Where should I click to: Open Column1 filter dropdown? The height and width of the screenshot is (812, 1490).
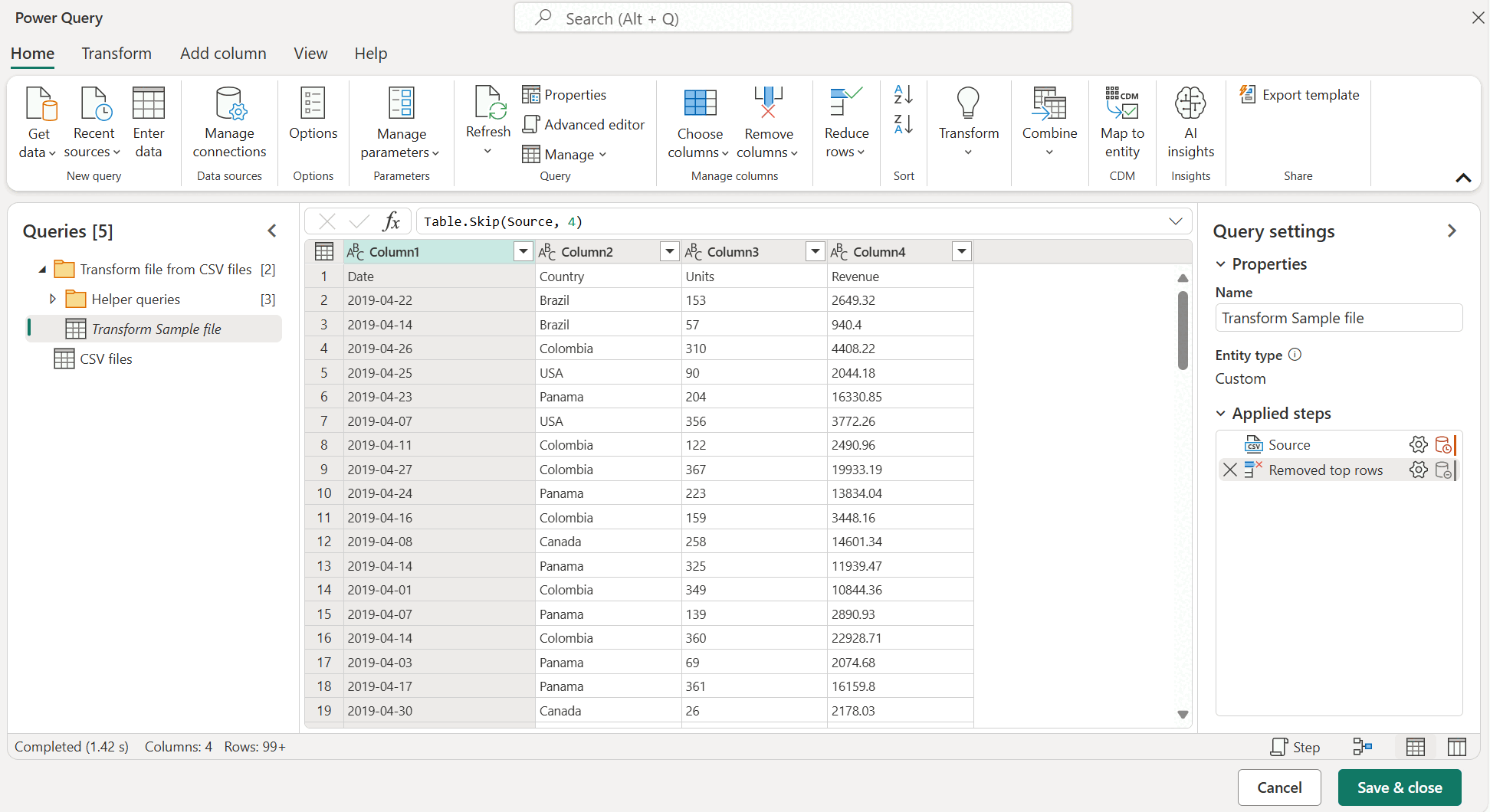coord(523,251)
